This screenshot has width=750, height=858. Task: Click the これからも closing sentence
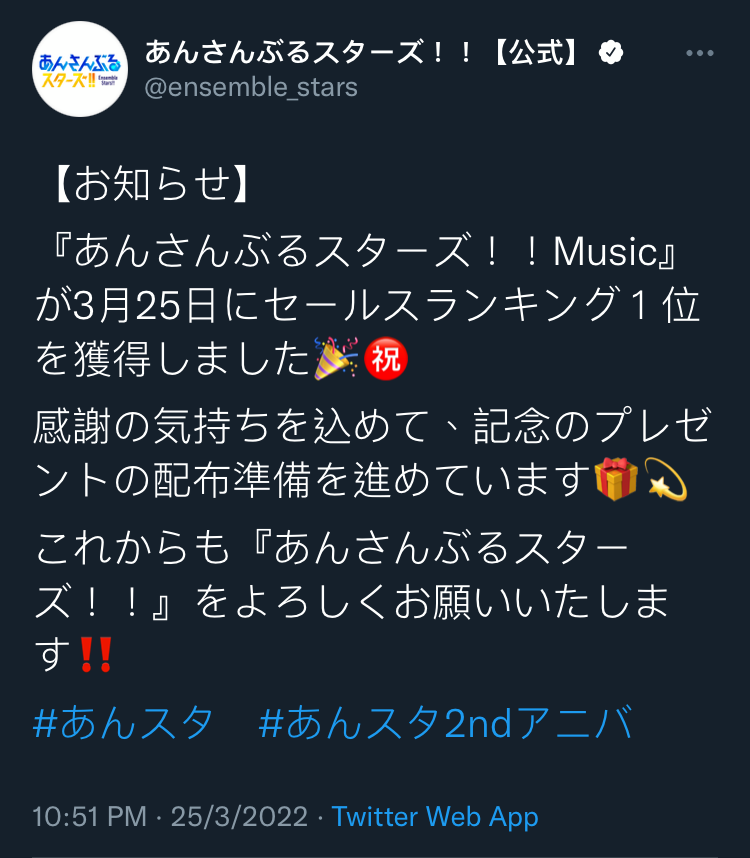(x=353, y=601)
